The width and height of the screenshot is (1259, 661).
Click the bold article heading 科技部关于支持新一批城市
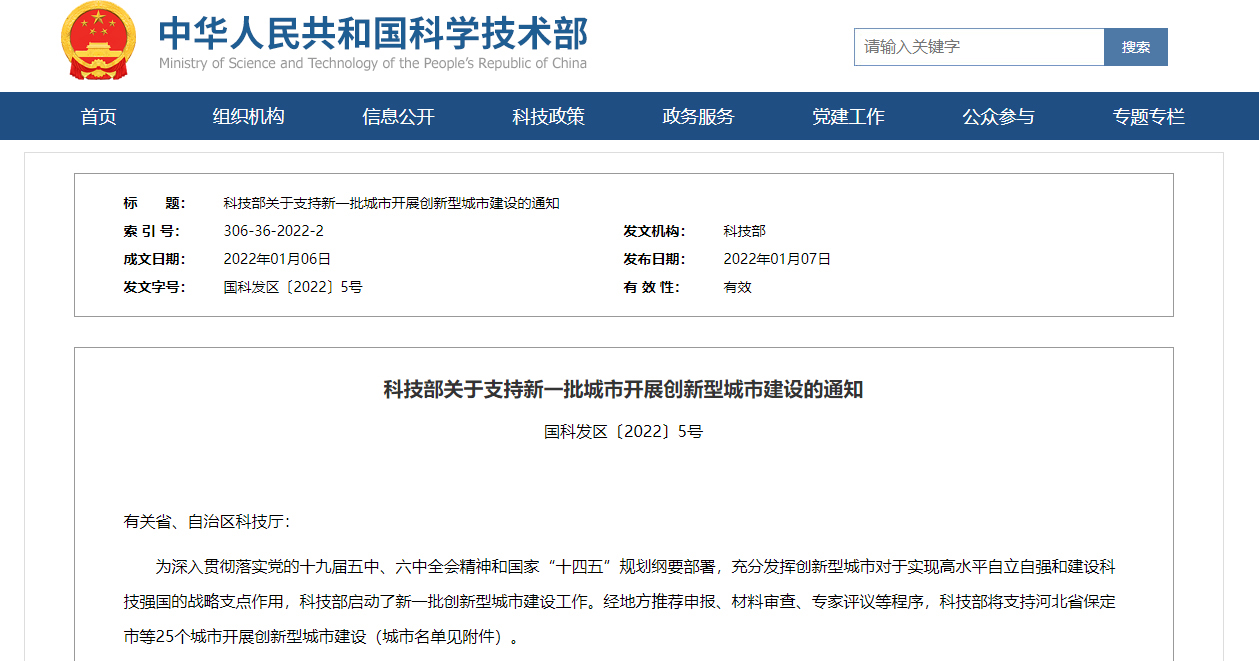(624, 390)
